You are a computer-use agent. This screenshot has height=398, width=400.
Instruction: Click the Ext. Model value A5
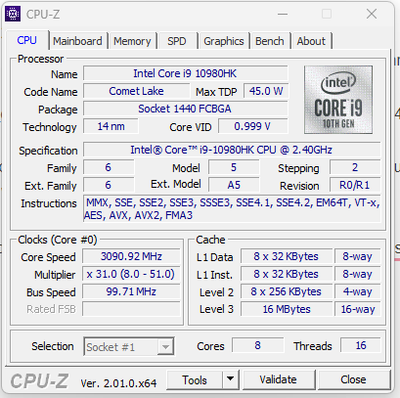pos(234,185)
